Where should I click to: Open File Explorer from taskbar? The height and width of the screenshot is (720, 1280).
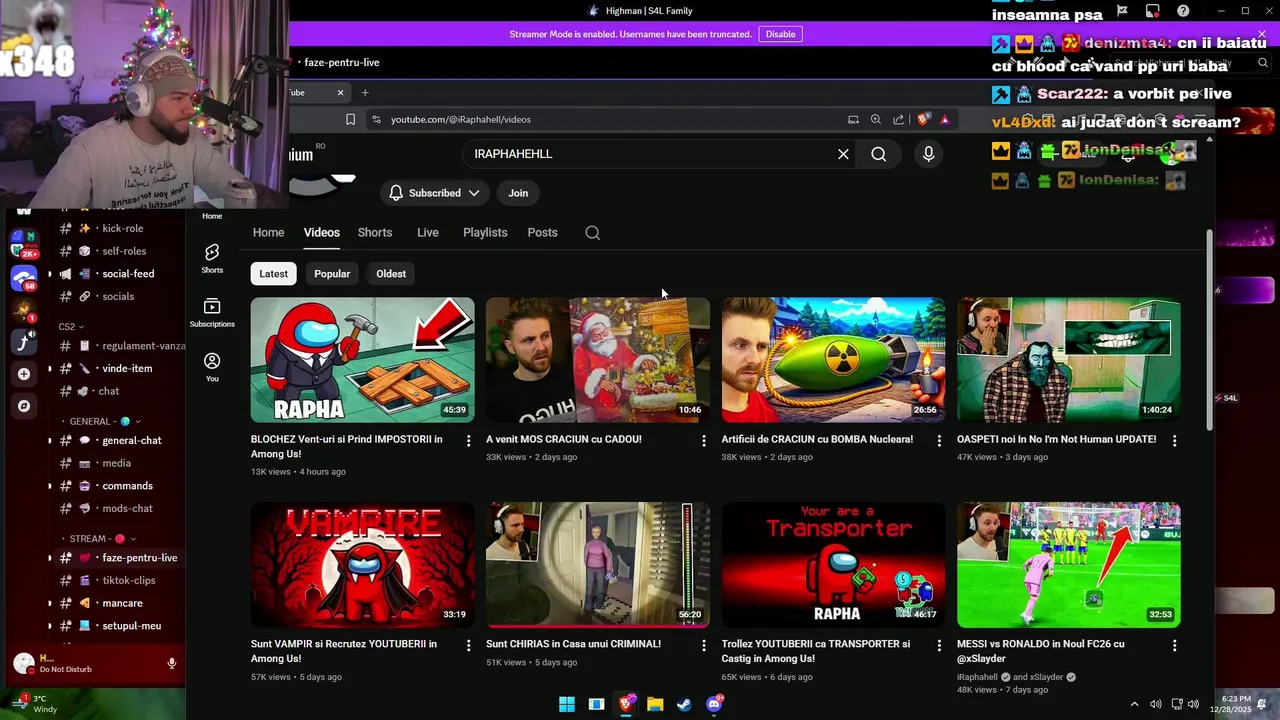click(x=655, y=704)
